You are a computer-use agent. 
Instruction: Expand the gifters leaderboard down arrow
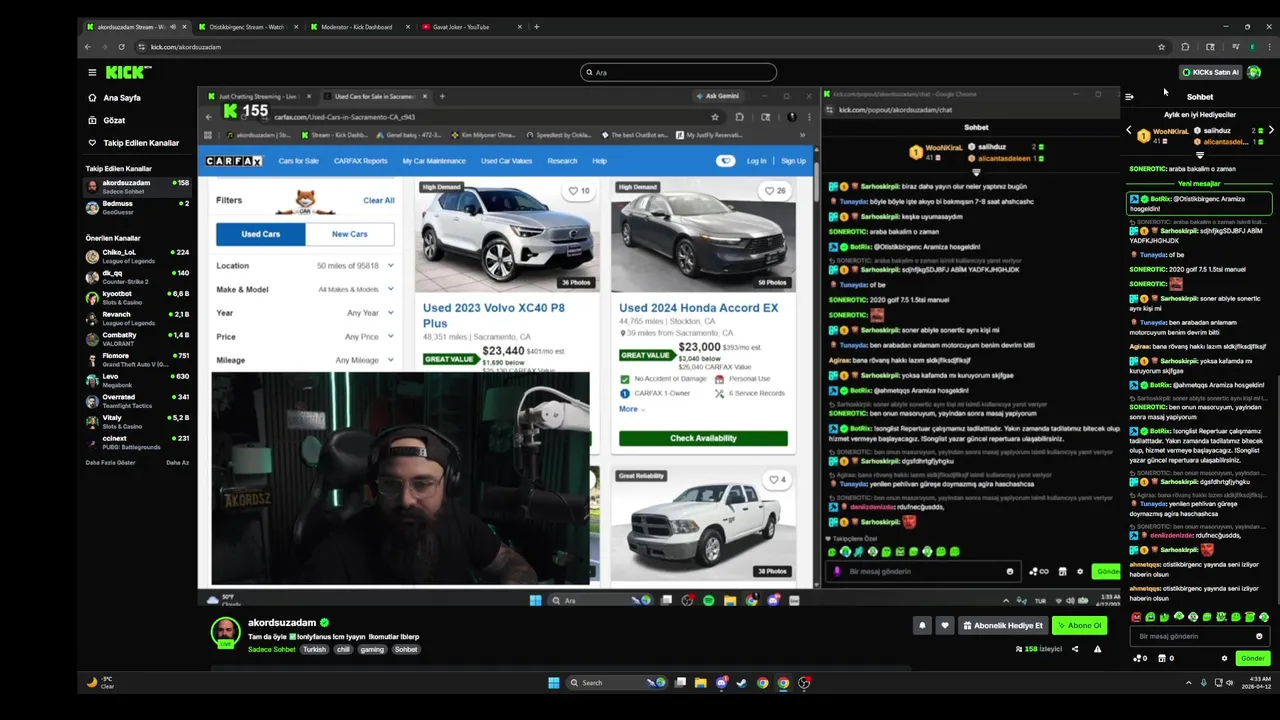[x=1200, y=156]
